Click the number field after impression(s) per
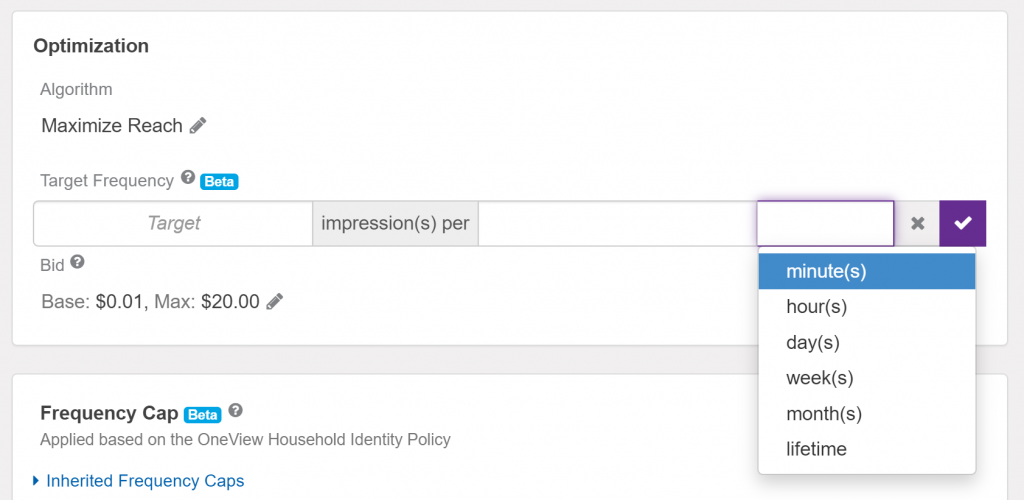Viewport: 1024px width, 500px height. [x=616, y=223]
